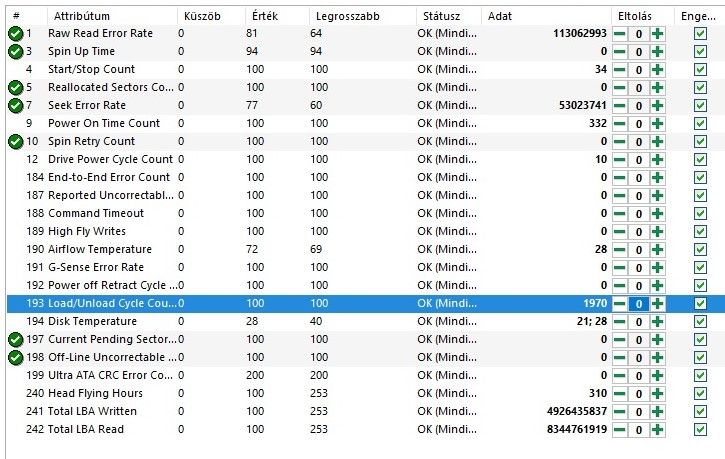Toggle checkbox for Load/Unload Cycle Count
Viewport: 725px width, 459px height.
coord(700,304)
